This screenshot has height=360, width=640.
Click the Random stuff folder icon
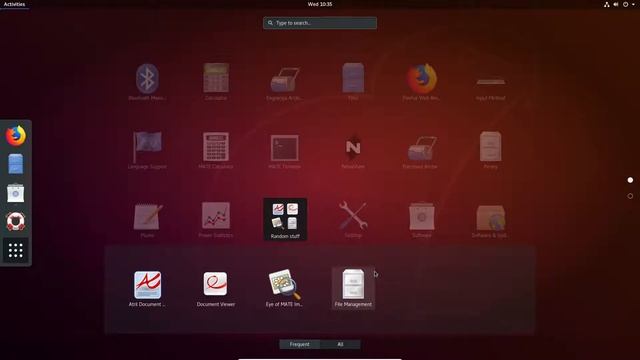pyautogui.click(x=285, y=219)
